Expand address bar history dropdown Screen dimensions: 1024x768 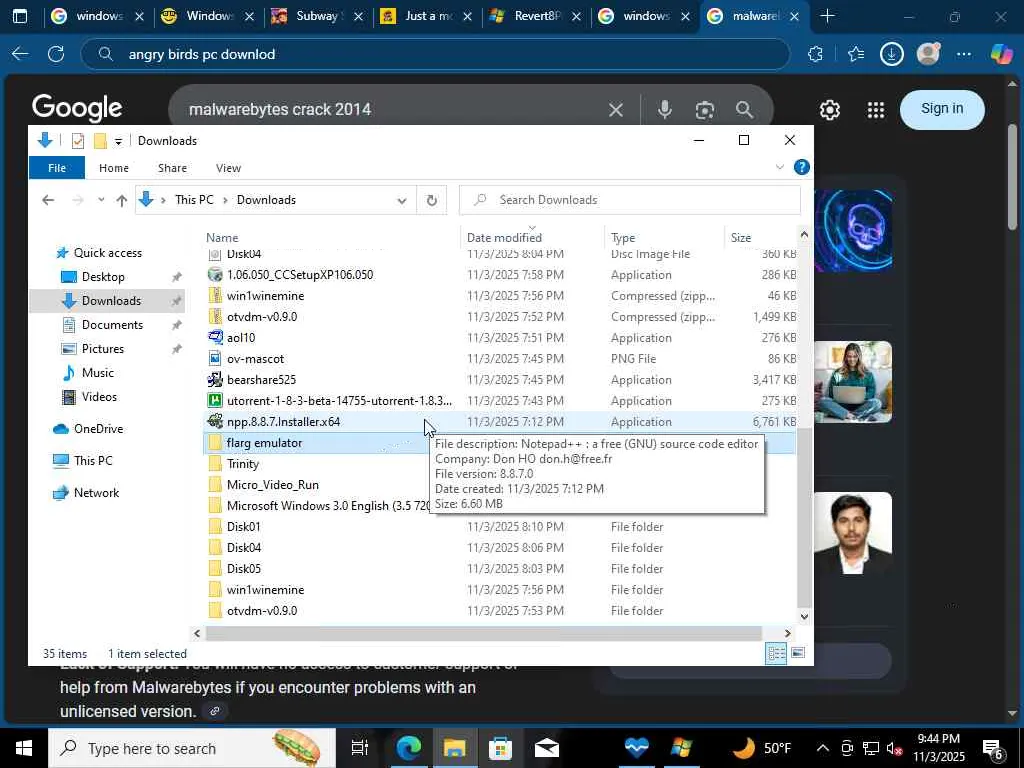click(402, 200)
